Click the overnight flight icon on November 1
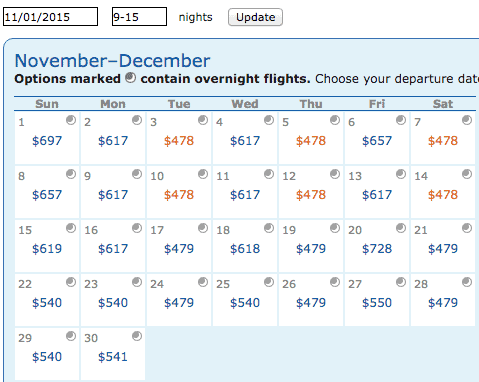The width and height of the screenshot is (479, 382). [71, 120]
